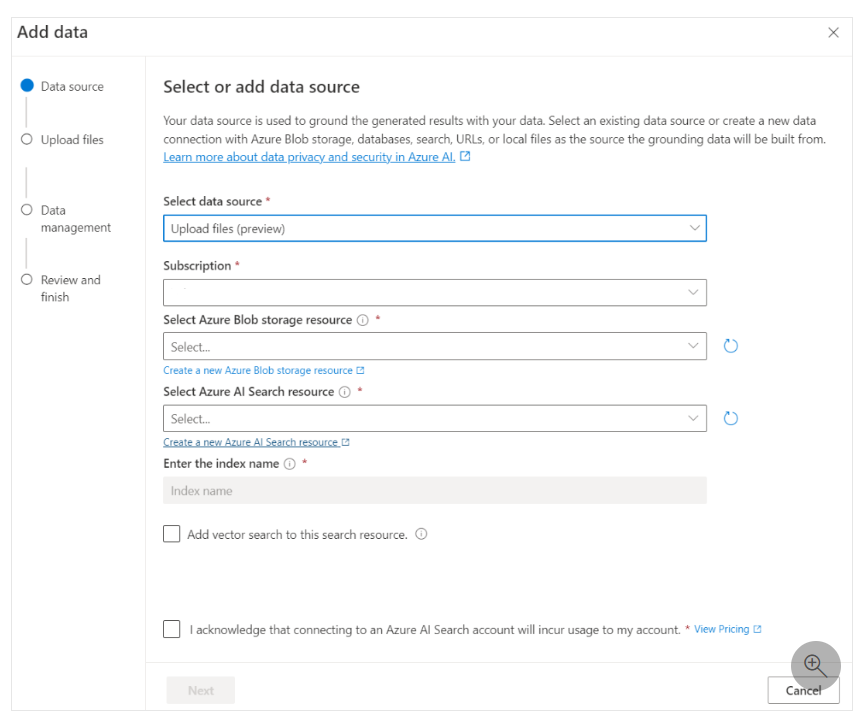Click info icon beside Azure AI Search label
The width and height of the screenshot is (862, 717).
point(344,392)
